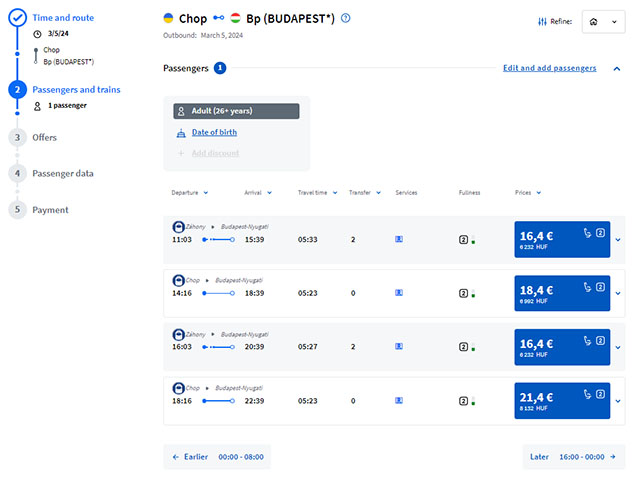Click the clock icon beside 3/5/24
The height and width of the screenshot is (484, 640).
pos(37,34)
